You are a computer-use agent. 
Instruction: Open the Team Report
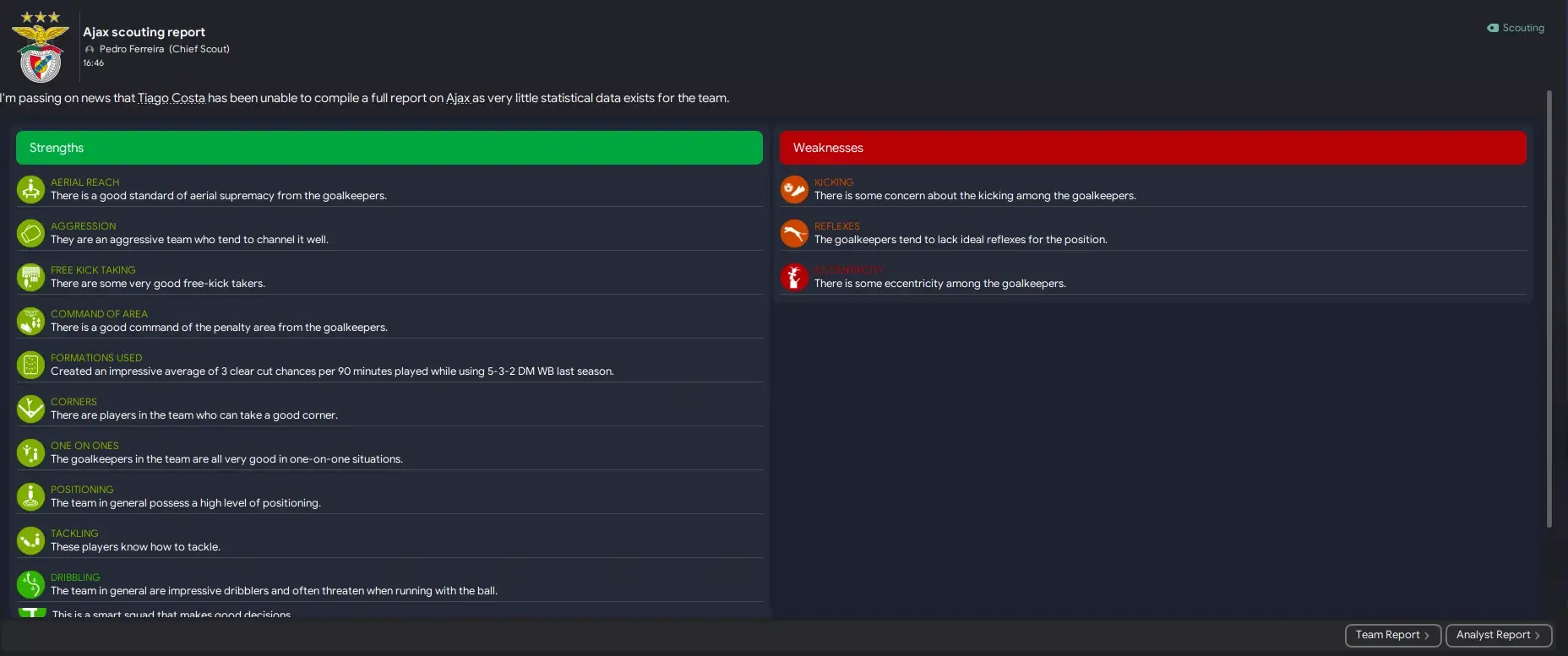[x=1392, y=635]
